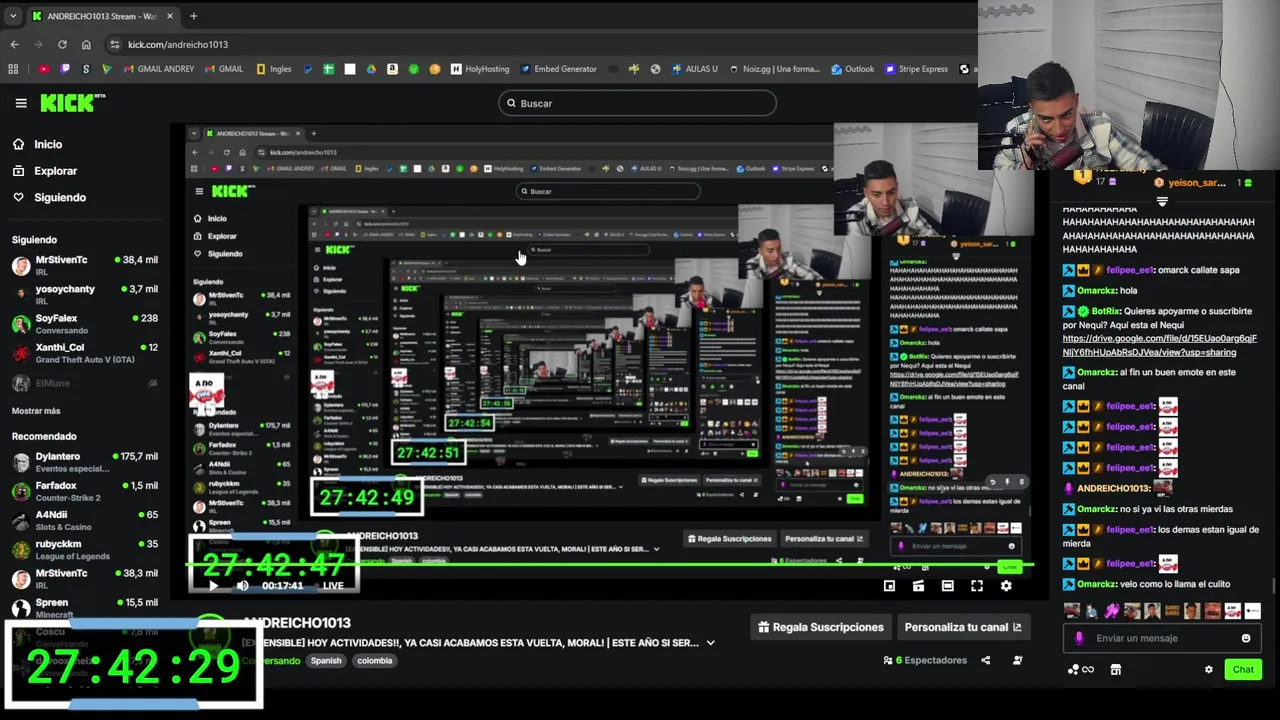Open Spreen Minecraft channel

pos(85,608)
